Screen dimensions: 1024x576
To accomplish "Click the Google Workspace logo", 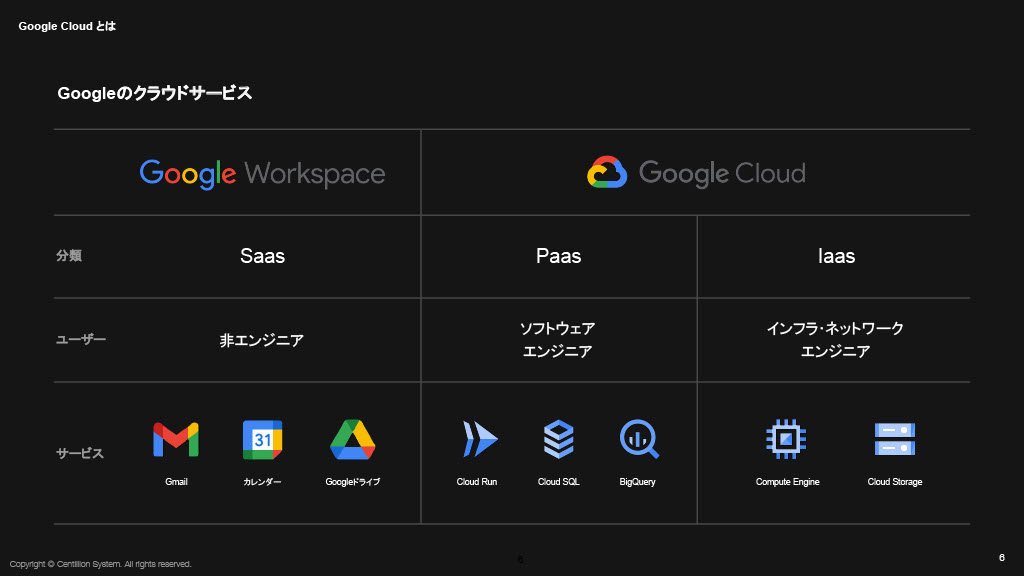I will point(262,173).
